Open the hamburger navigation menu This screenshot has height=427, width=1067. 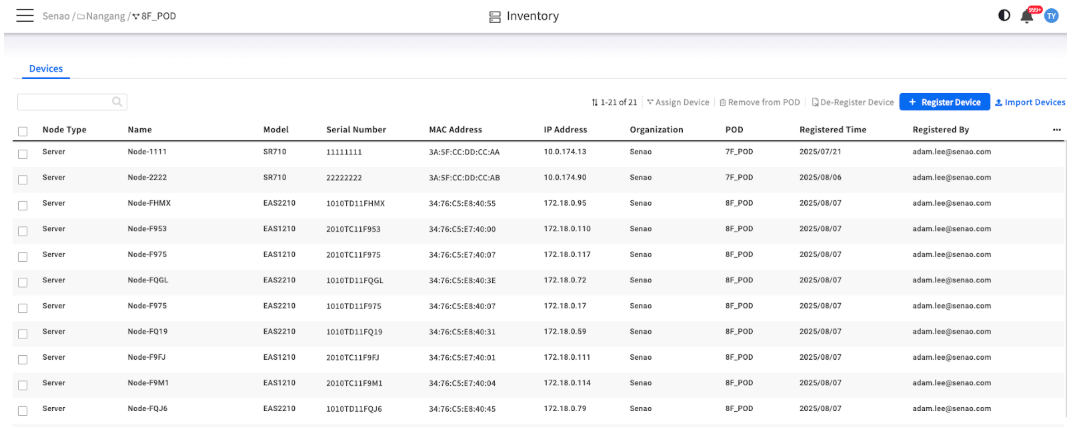pos(25,16)
